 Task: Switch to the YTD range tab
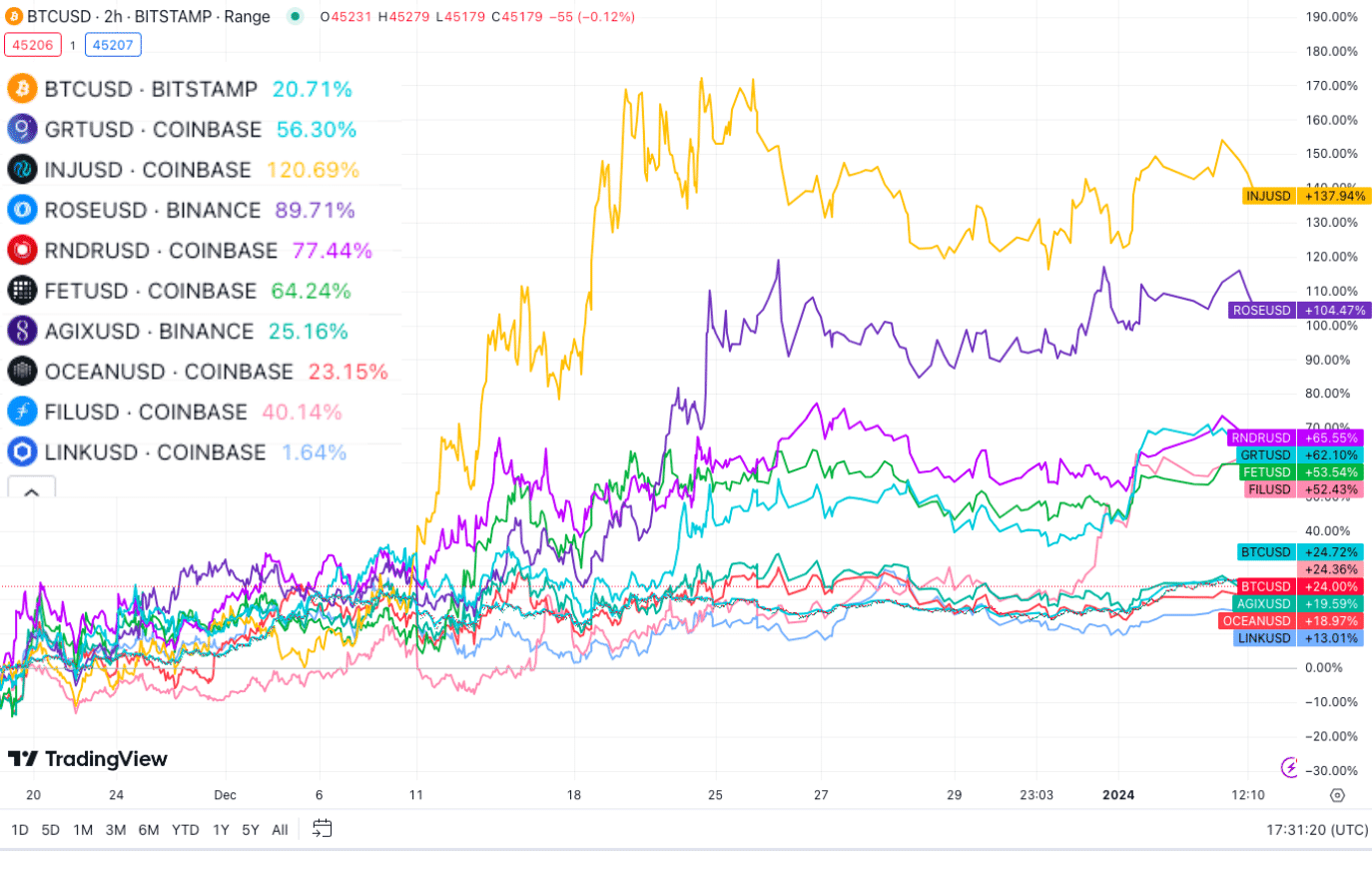pyautogui.click(x=185, y=829)
